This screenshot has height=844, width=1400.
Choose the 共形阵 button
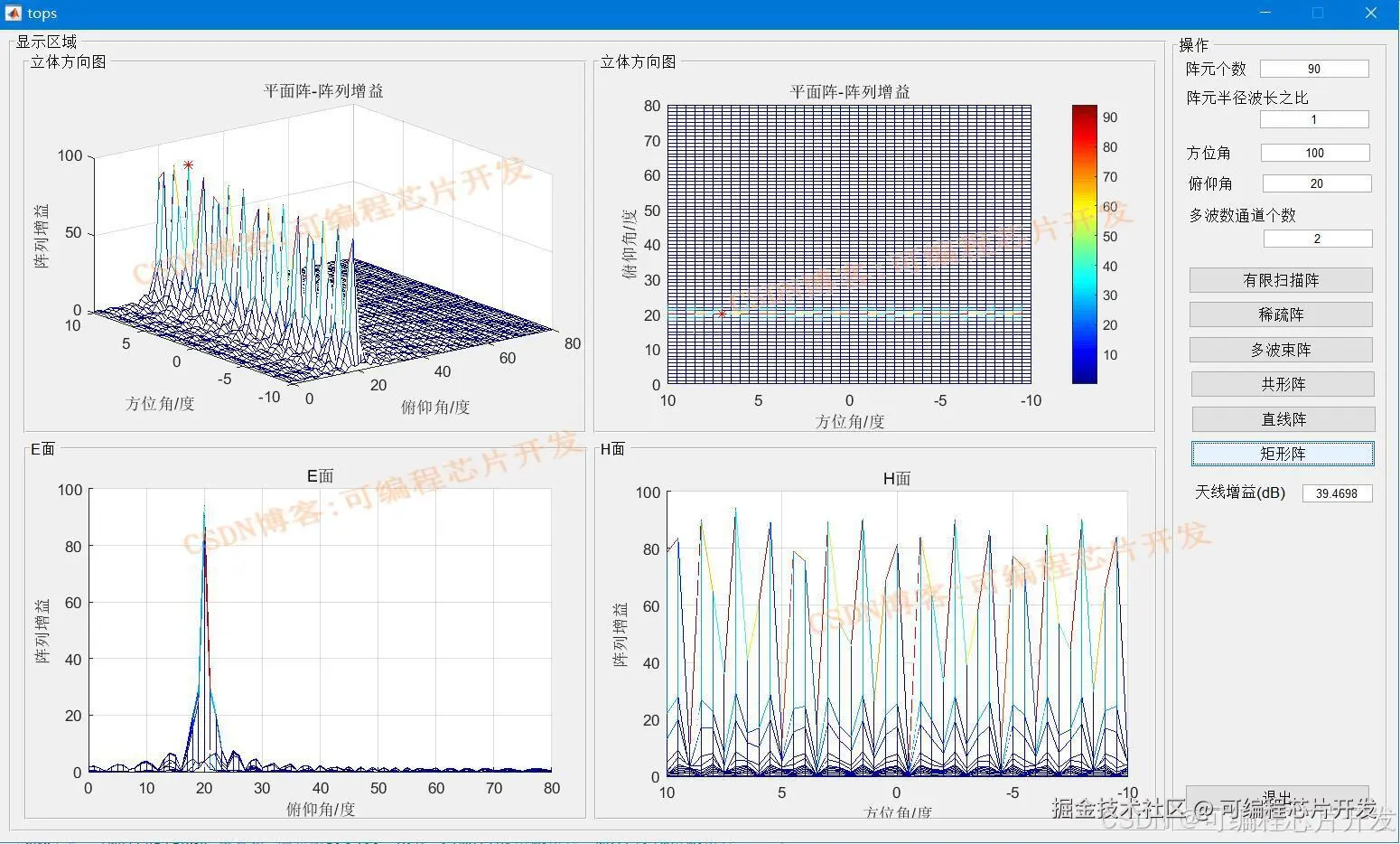(x=1283, y=384)
